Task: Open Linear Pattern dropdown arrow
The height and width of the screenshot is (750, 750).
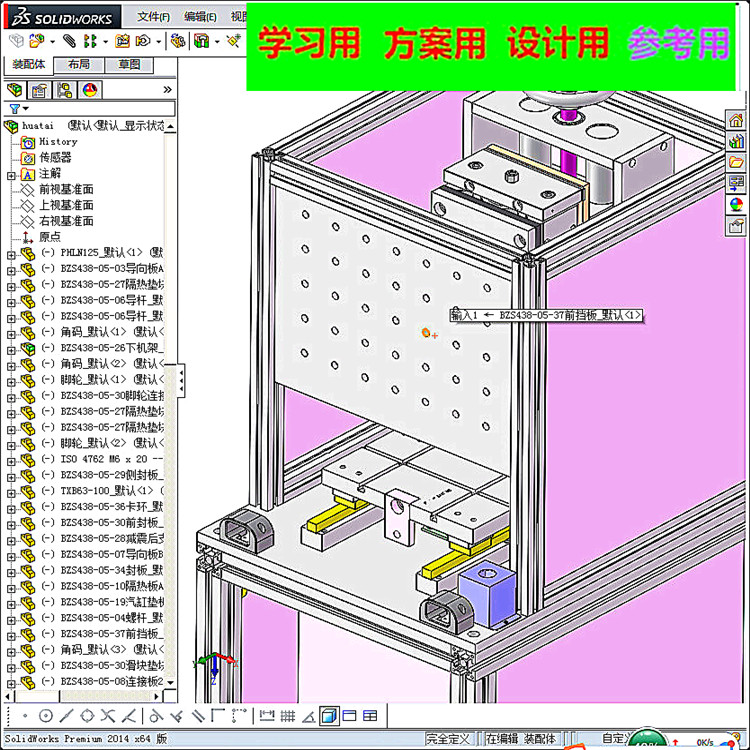Action: (105, 42)
